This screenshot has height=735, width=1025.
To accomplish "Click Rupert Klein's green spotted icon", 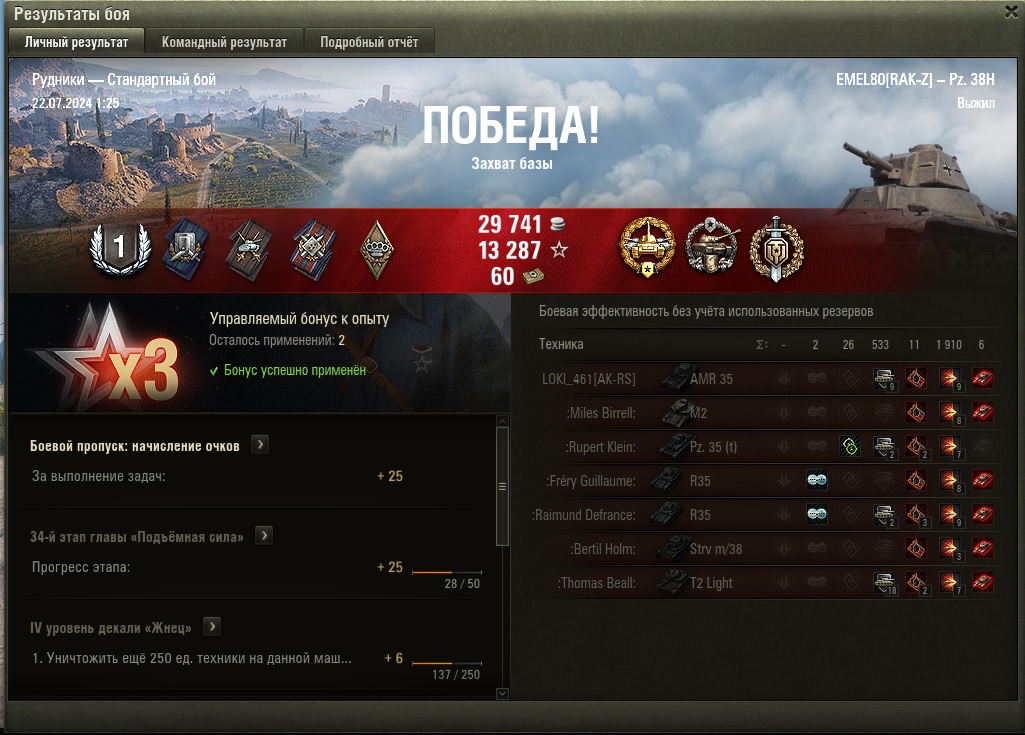I will 849,447.
